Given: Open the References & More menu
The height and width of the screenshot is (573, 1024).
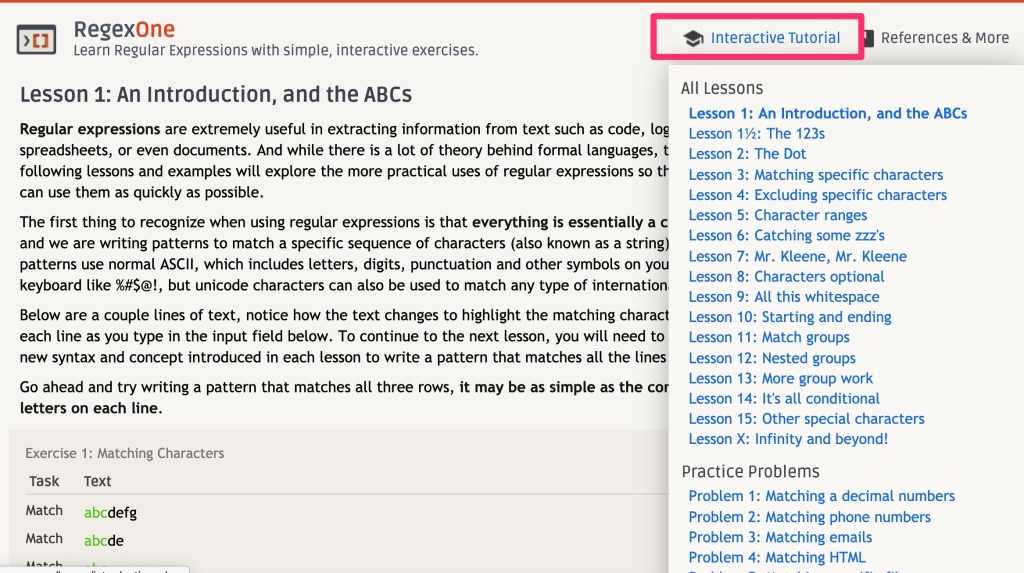Looking at the screenshot, I should (x=944, y=38).
